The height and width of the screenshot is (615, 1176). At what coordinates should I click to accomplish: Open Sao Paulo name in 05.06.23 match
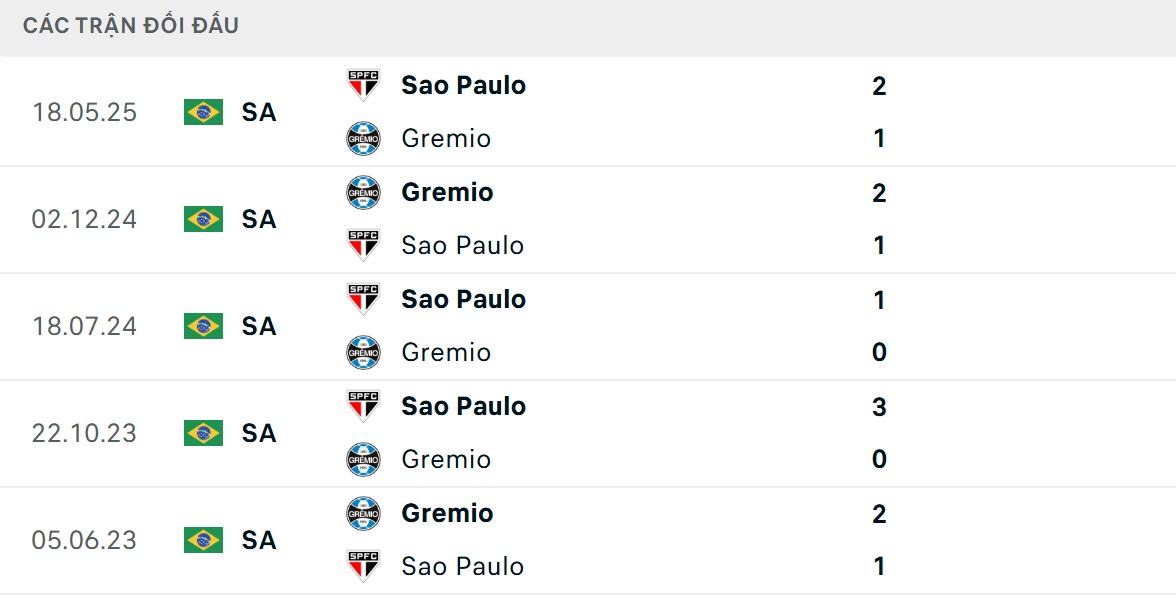[462, 566]
